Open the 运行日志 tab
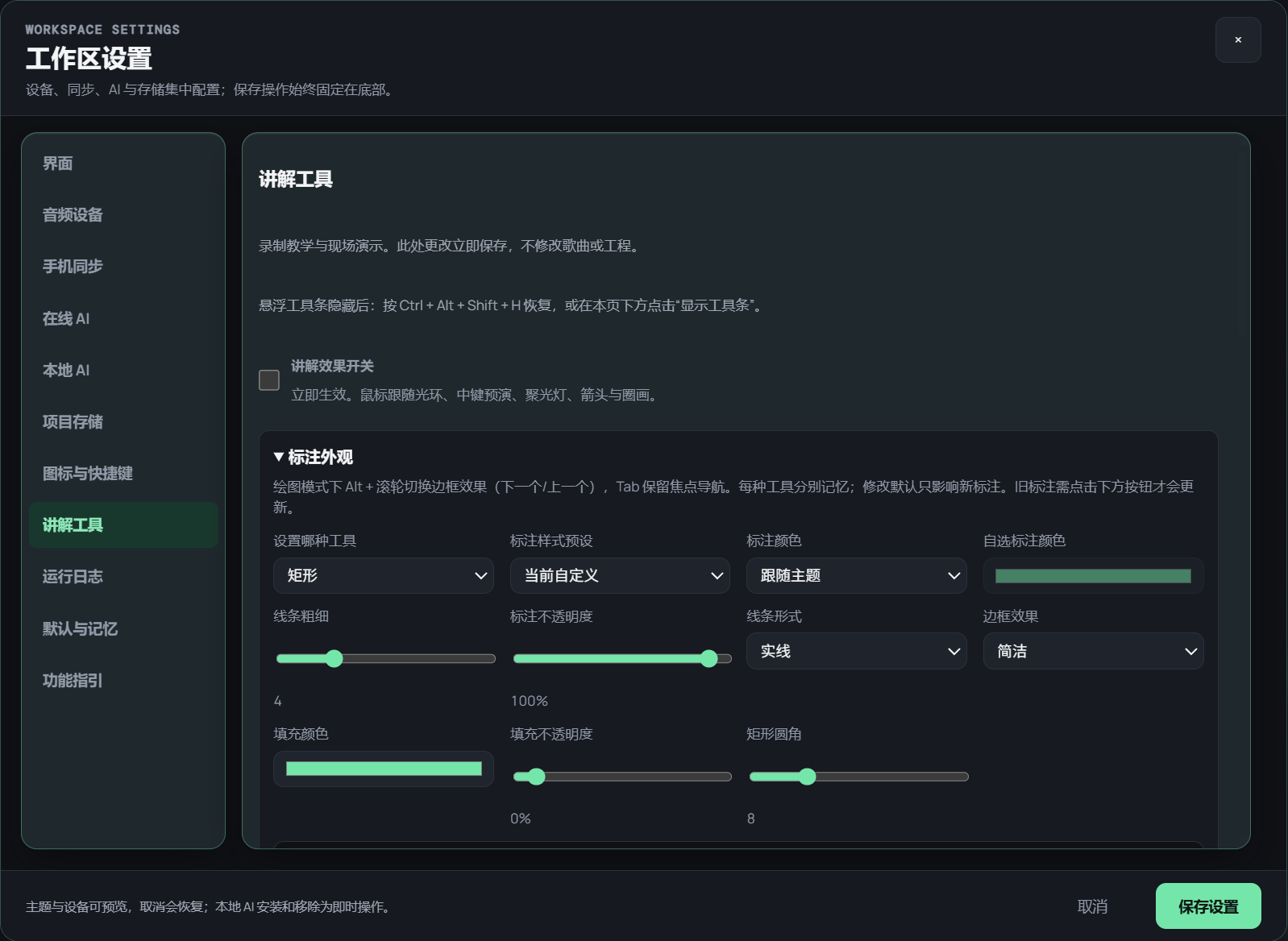This screenshot has width=1288, height=941. (123, 577)
